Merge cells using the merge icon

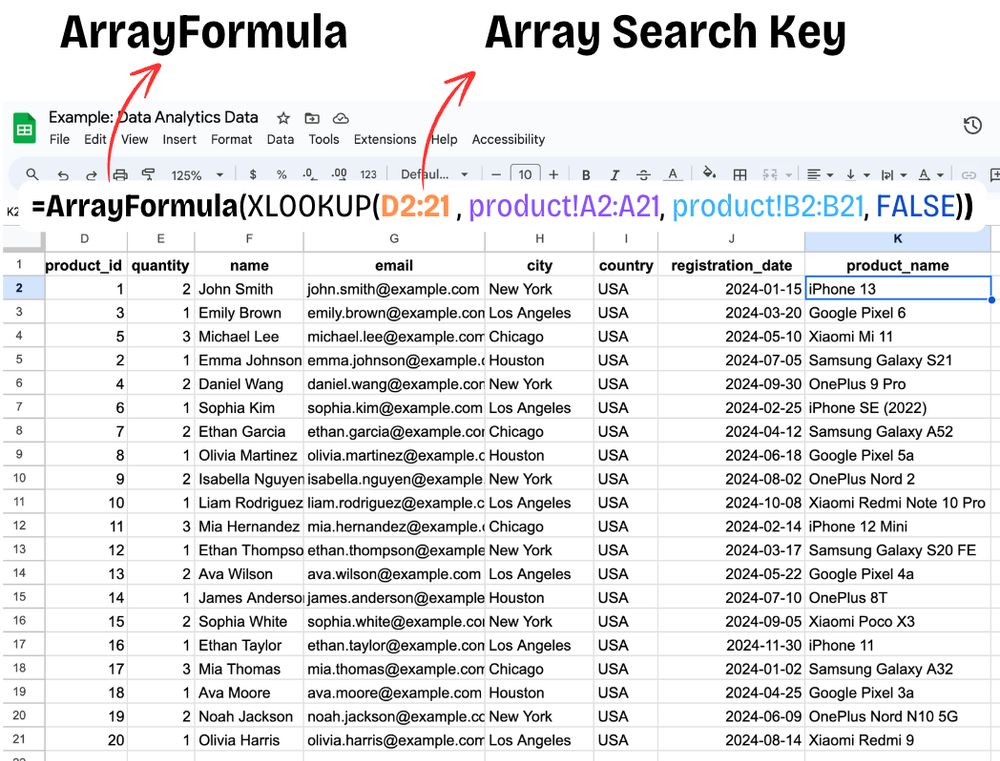(768, 173)
